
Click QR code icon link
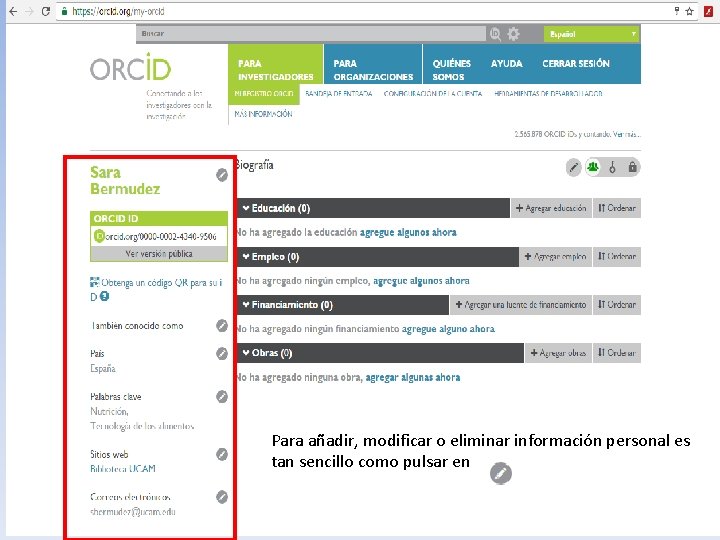click(x=95, y=282)
